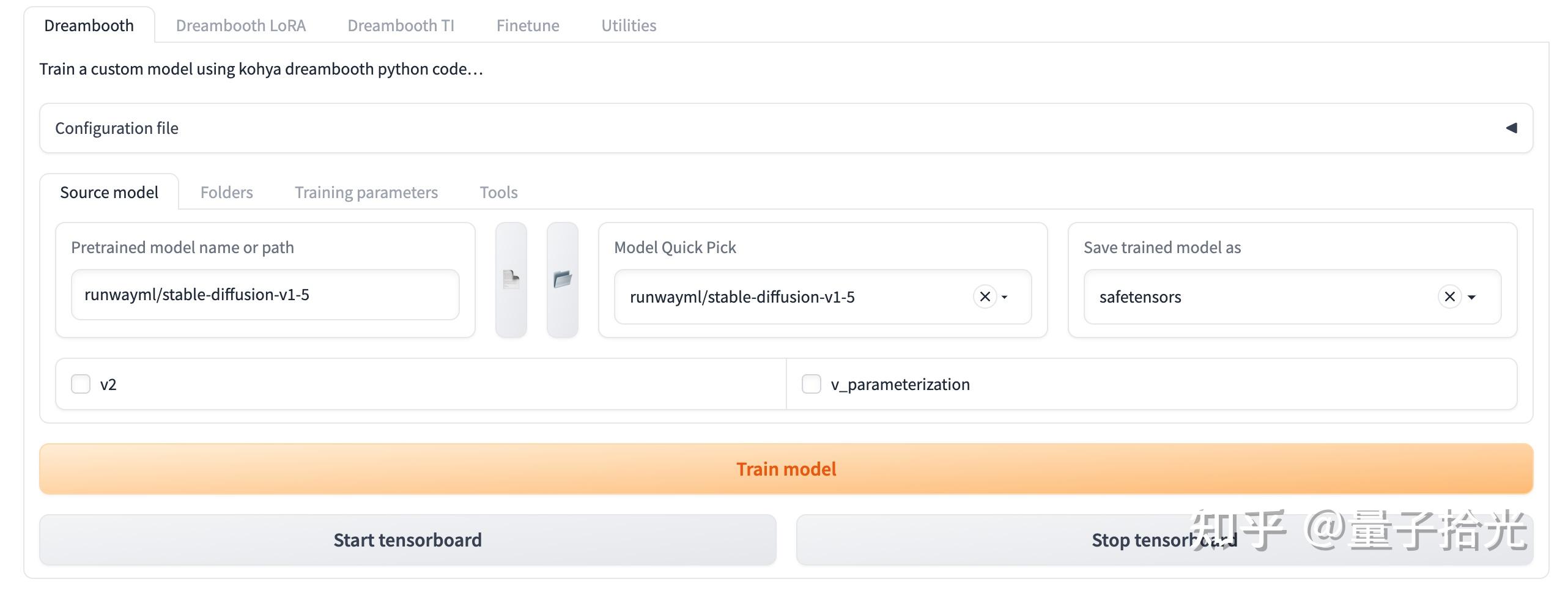Expand the Configuration file section
The height and width of the screenshot is (593, 1568).
[1511, 128]
